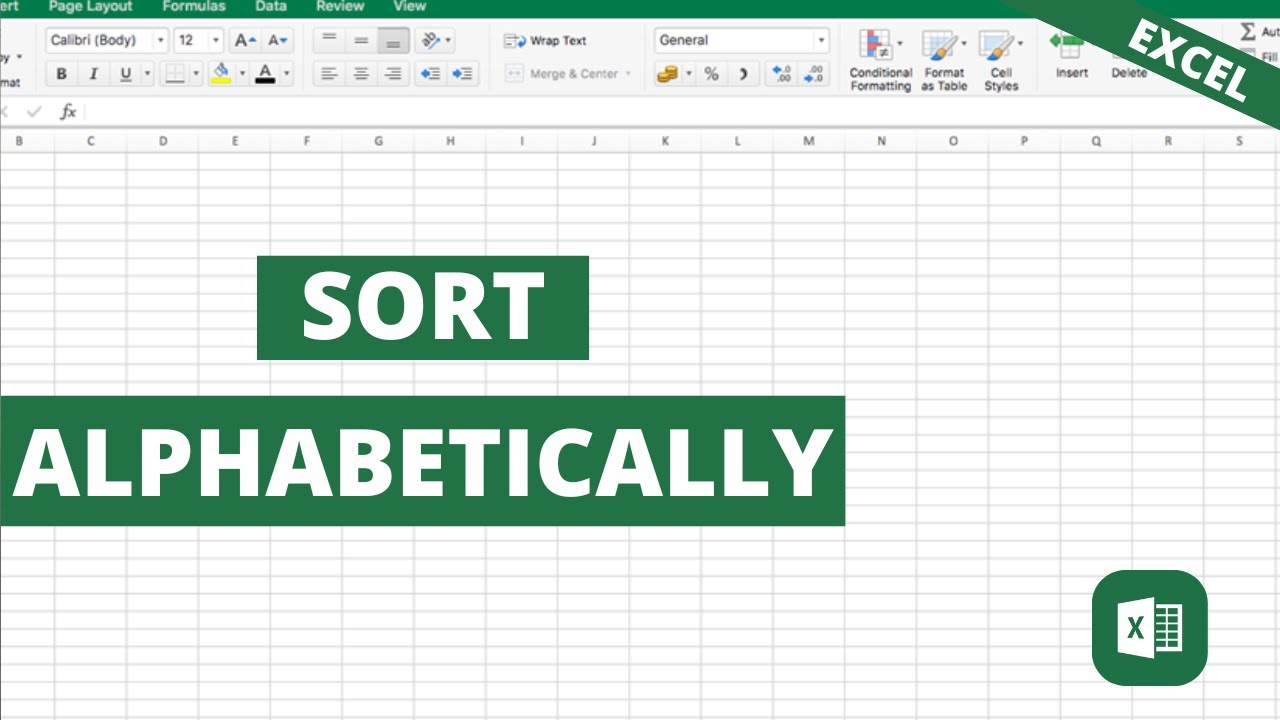The height and width of the screenshot is (720, 1280).
Task: Select column C header
Action: [x=91, y=141]
